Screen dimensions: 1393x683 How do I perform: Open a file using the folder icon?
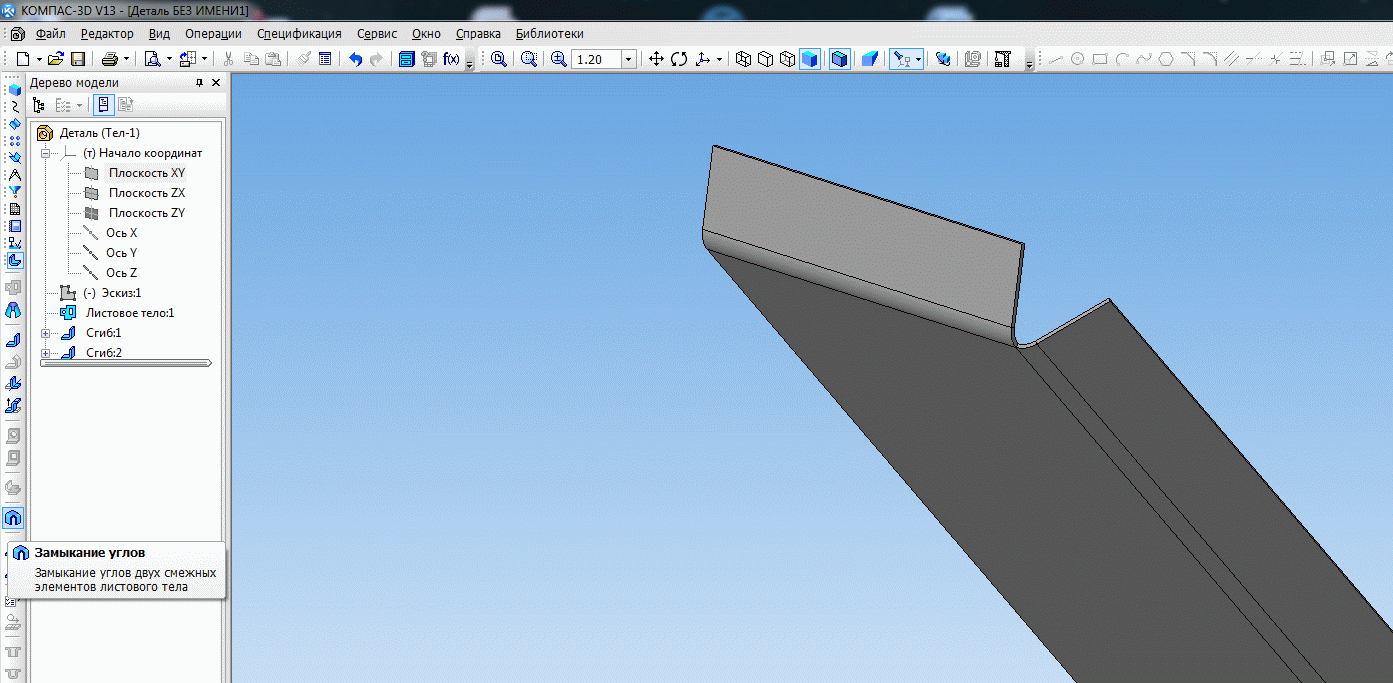pos(56,59)
